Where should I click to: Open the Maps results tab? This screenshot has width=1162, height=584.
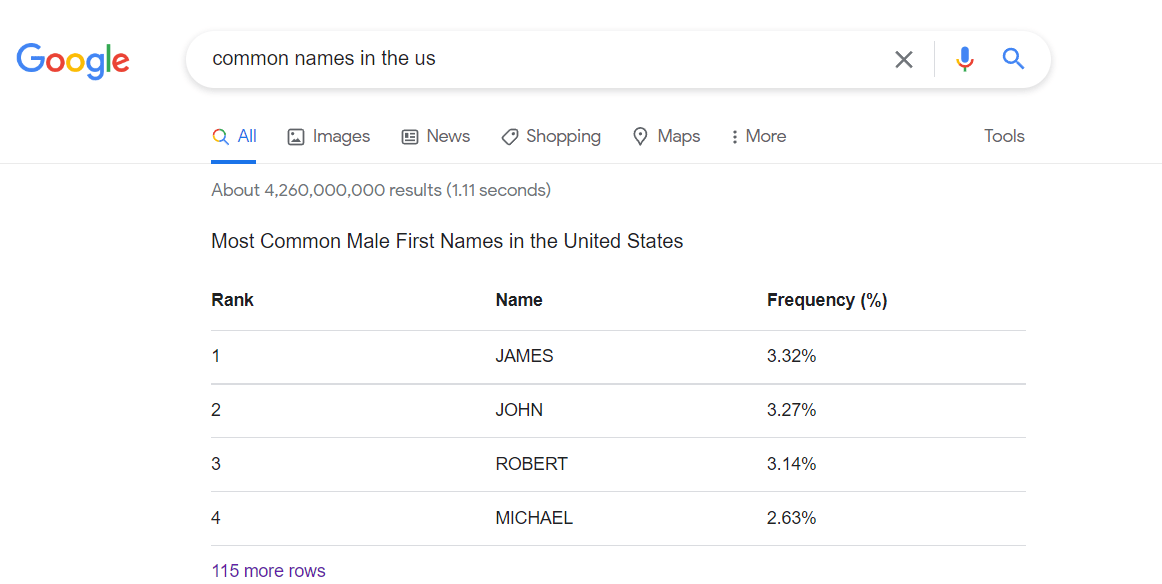click(x=677, y=136)
